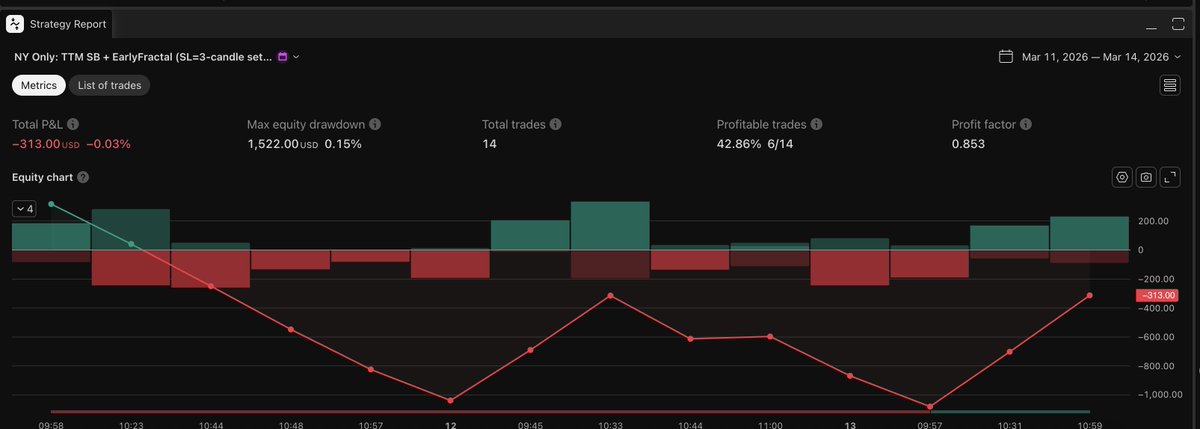Show info for Total trades
Image resolution: width=1200 pixels, height=429 pixels.
(x=555, y=125)
